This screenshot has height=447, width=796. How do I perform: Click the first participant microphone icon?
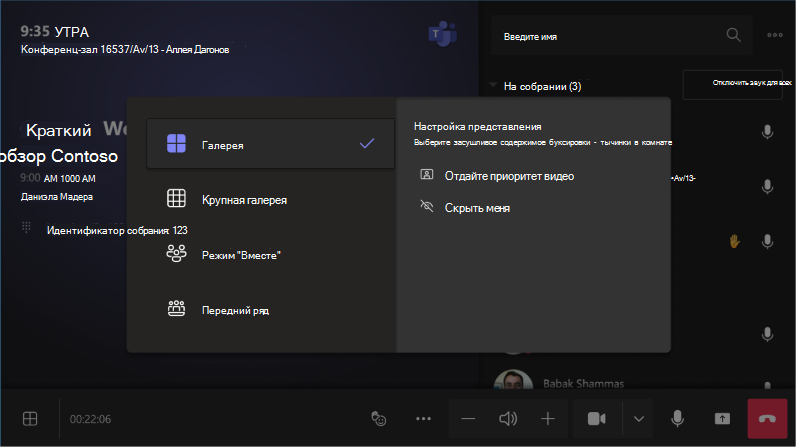[x=768, y=132]
